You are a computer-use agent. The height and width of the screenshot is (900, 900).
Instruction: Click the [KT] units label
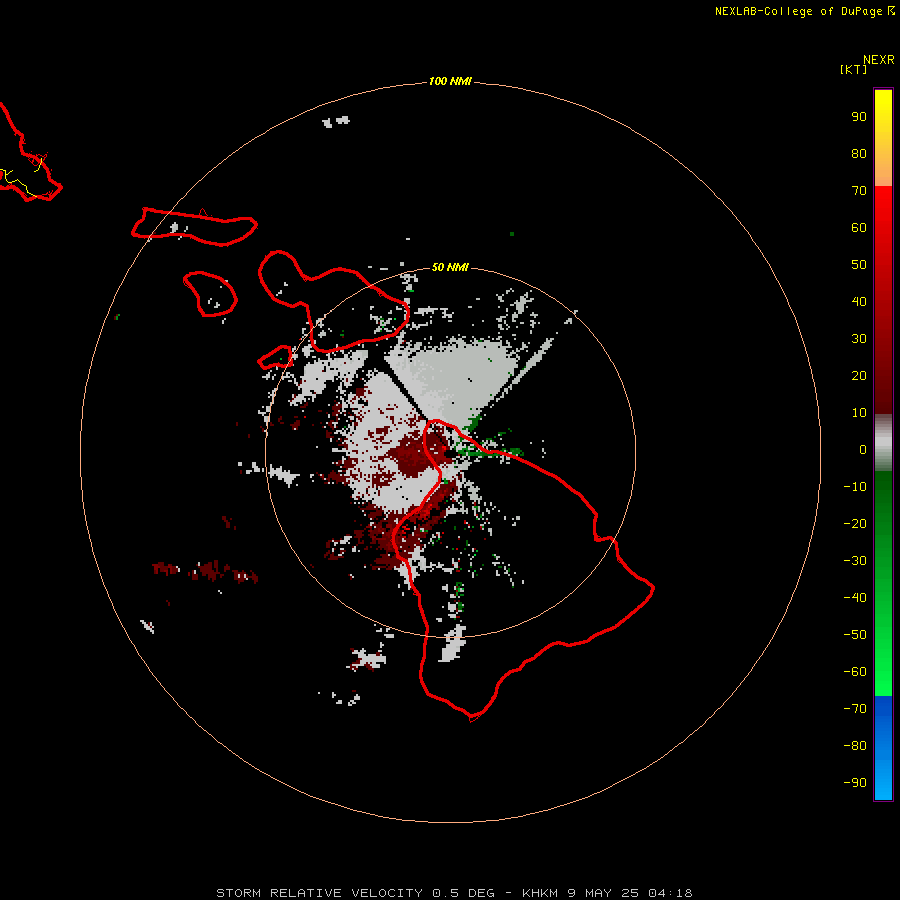853,69
